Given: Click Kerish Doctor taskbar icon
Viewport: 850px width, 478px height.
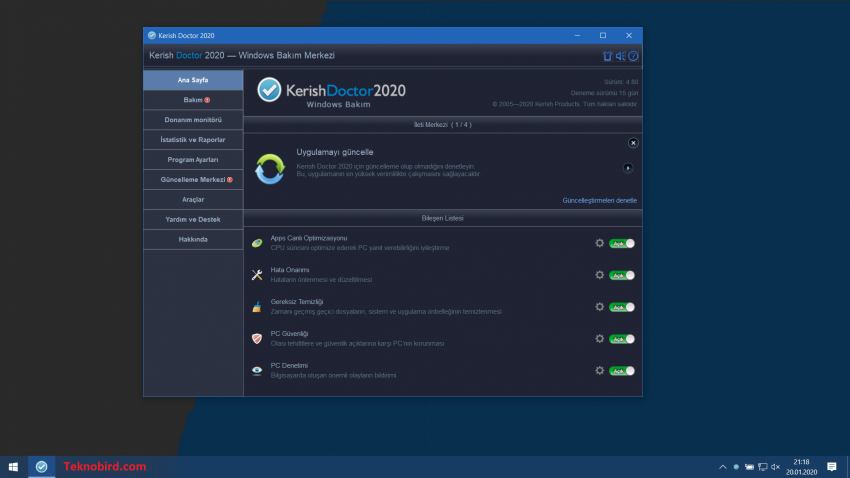Looking at the screenshot, I should (x=41, y=467).
